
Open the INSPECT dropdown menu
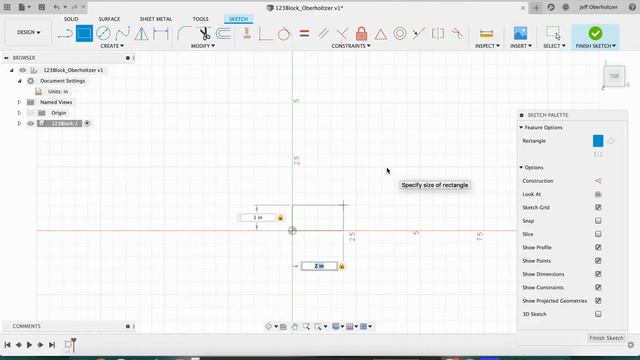coord(487,46)
